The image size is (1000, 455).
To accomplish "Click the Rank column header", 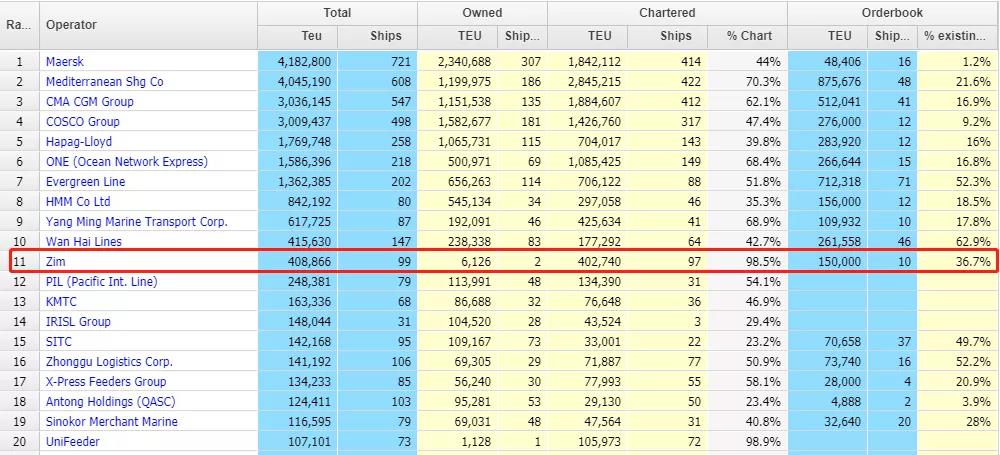I will click(18, 24).
